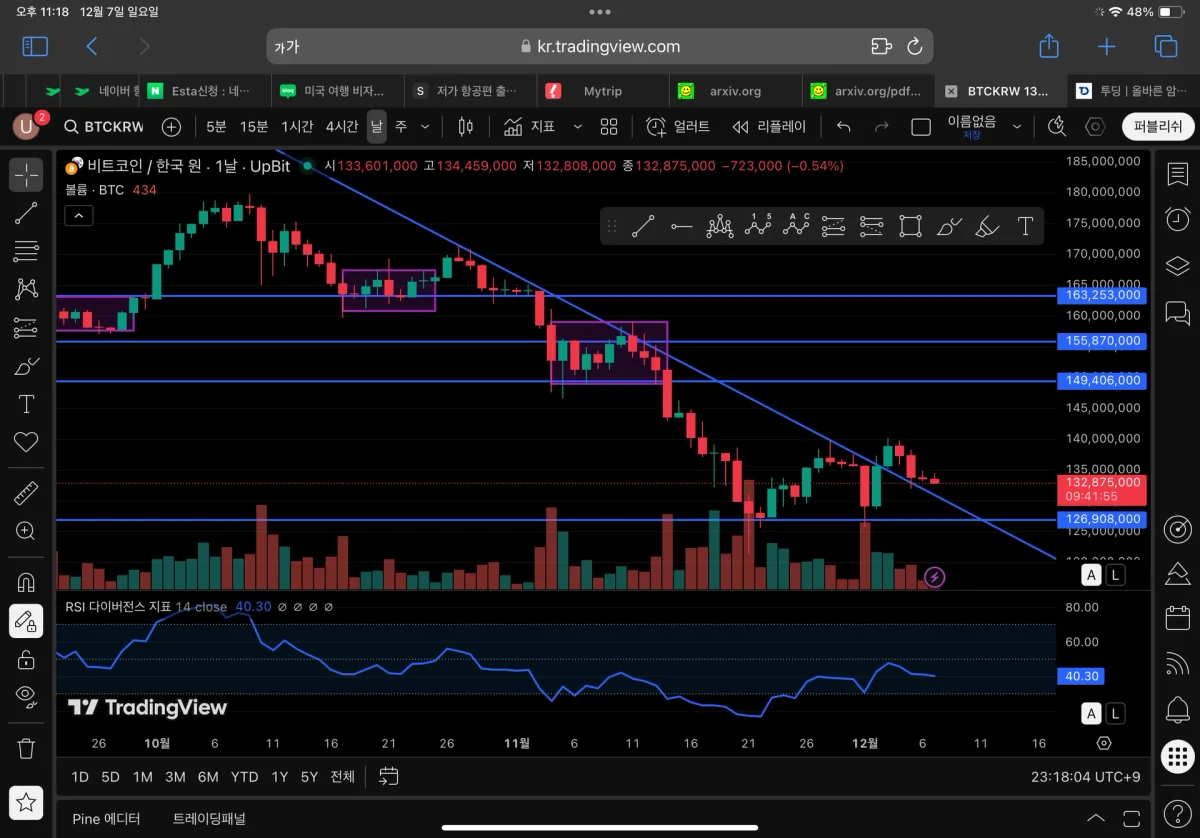Open object tree layers panel
Screen dimensions: 1200x838
pos(1177,266)
